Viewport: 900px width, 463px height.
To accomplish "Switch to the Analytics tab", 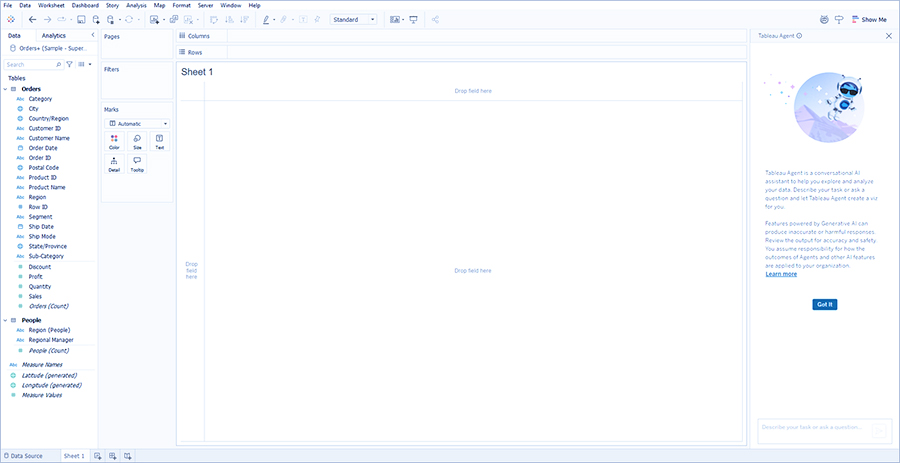I will (54, 36).
